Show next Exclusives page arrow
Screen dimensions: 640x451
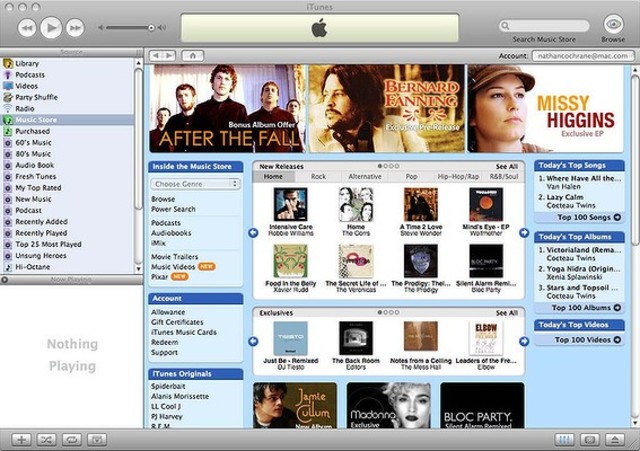click(x=524, y=341)
